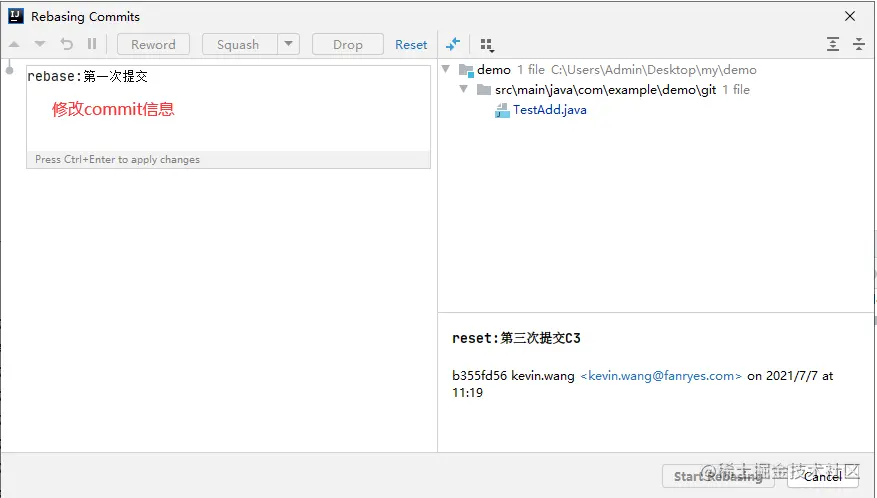Click commit title reset:第三次提交C3
This screenshot has width=877, height=498.
pyautogui.click(x=516, y=338)
